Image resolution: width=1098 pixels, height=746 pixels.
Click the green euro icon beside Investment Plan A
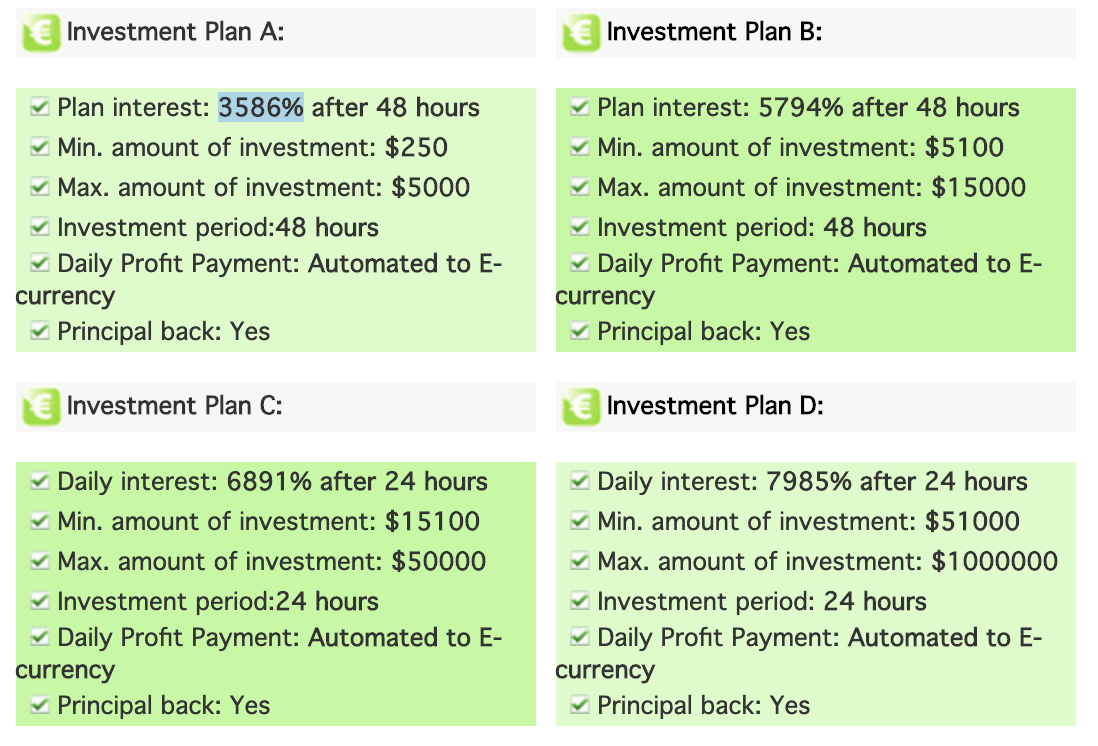(x=41, y=33)
